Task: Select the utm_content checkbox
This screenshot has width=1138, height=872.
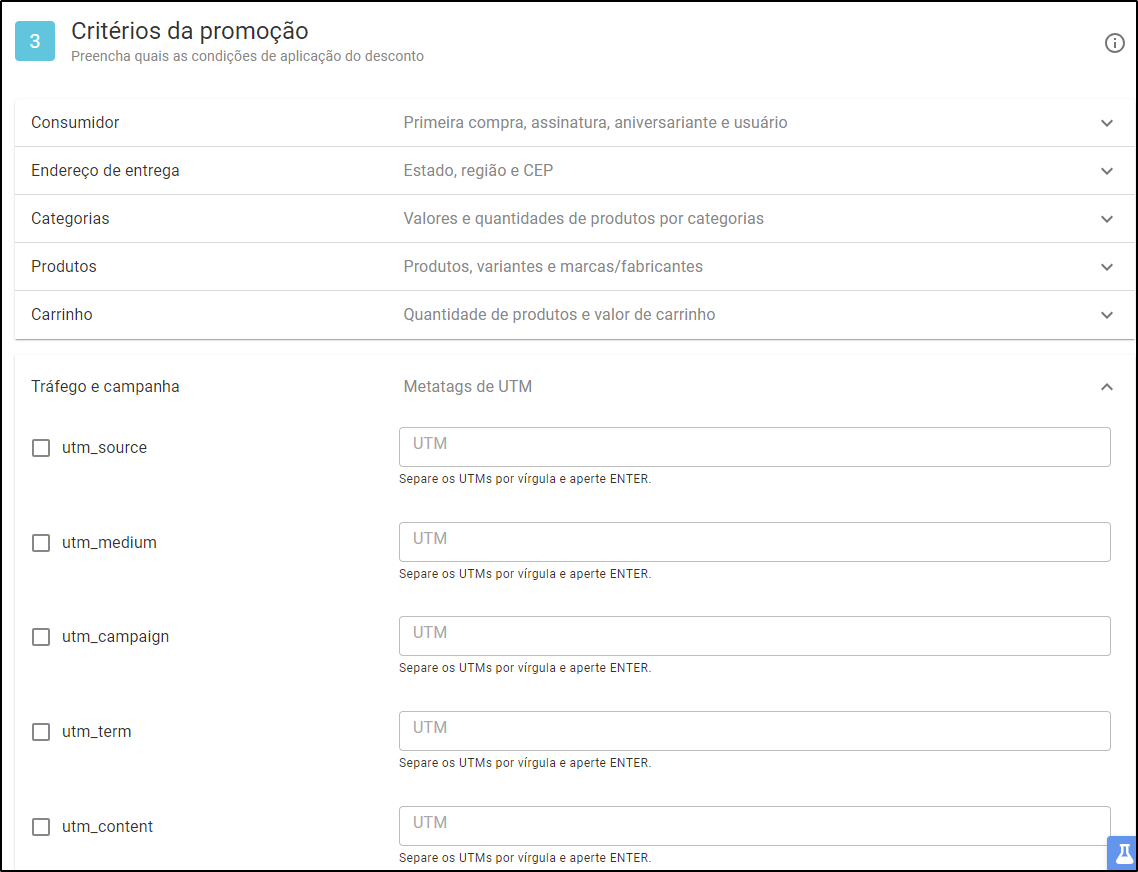Action: tap(41, 826)
